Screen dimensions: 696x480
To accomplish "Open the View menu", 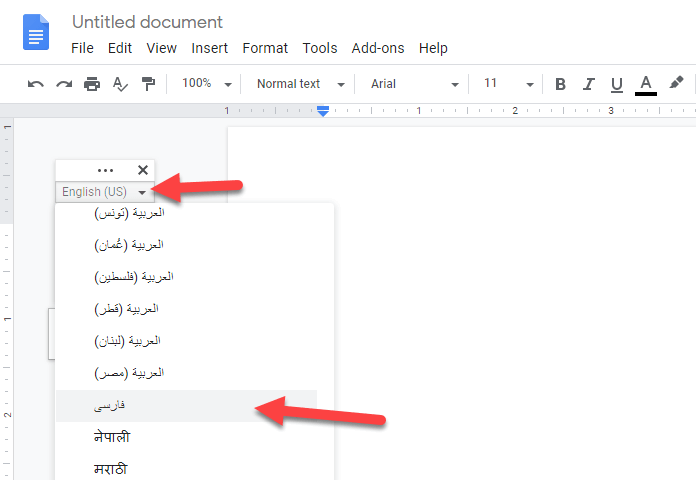I will (162, 48).
